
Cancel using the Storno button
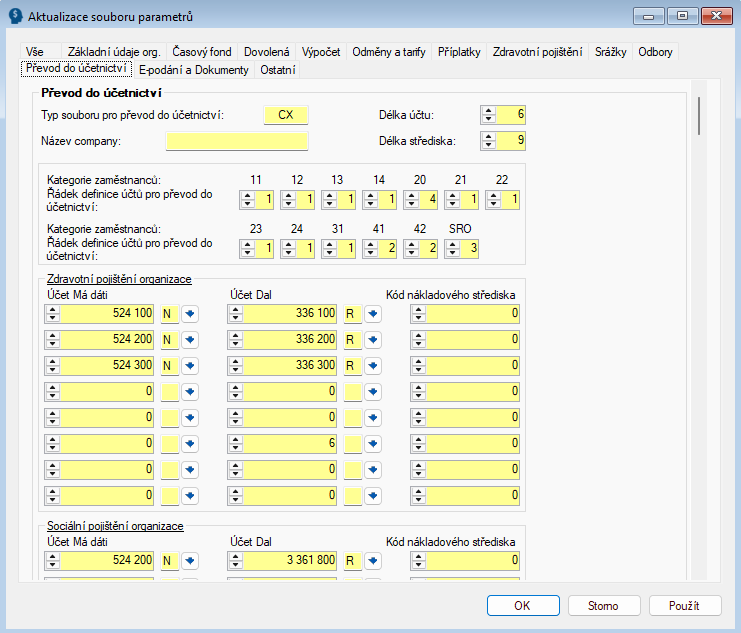pos(604,606)
